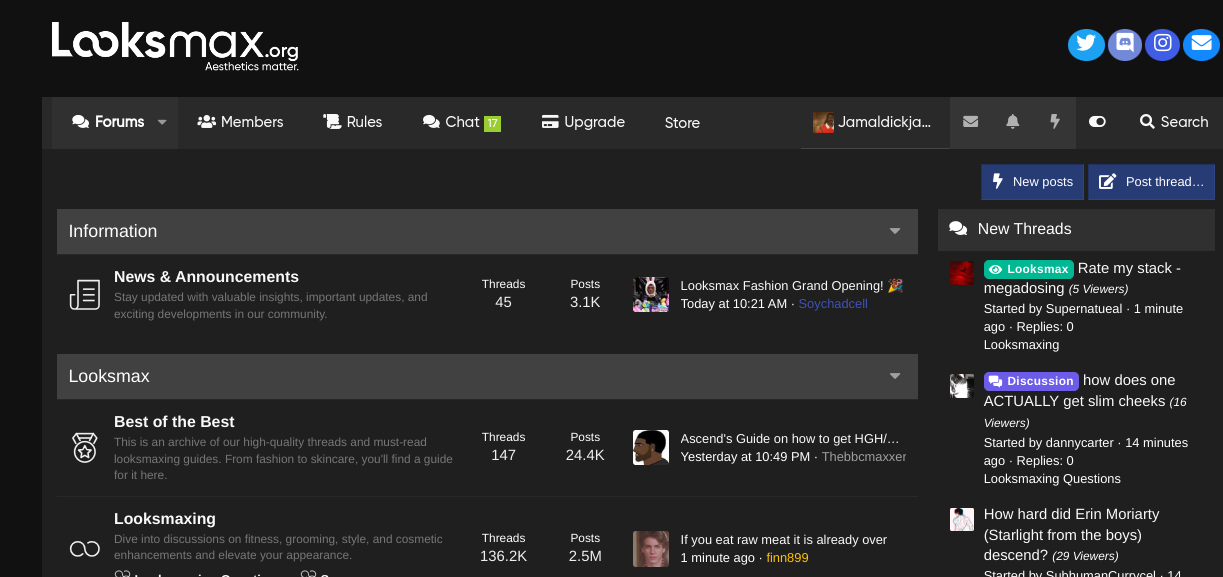This screenshot has height=577, width=1223.
Task: Open the Discord social link icon
Action: [1124, 44]
